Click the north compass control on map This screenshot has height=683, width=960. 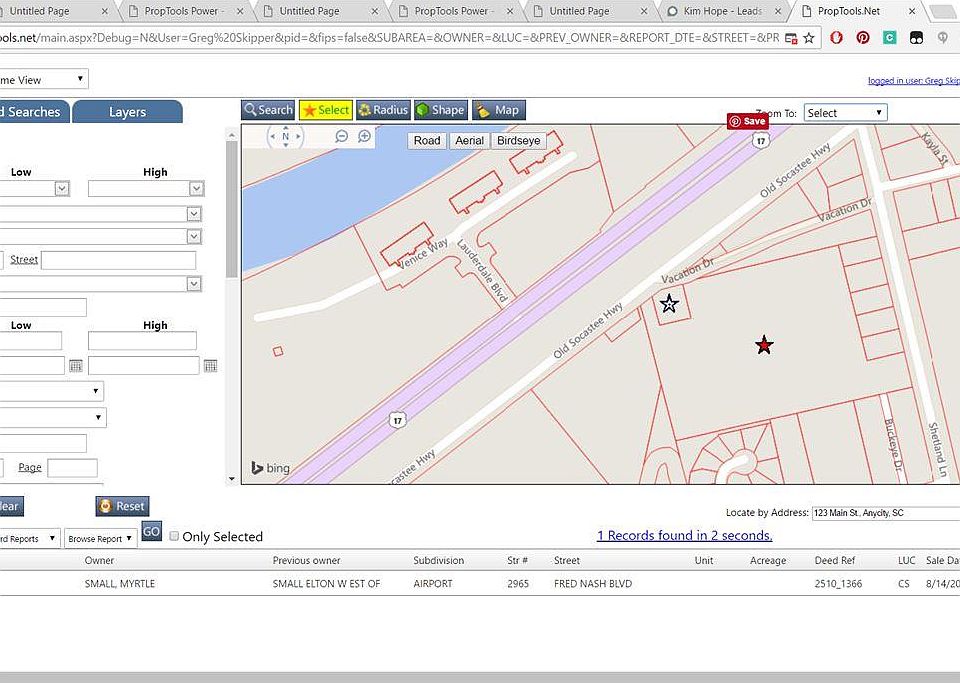pos(285,136)
